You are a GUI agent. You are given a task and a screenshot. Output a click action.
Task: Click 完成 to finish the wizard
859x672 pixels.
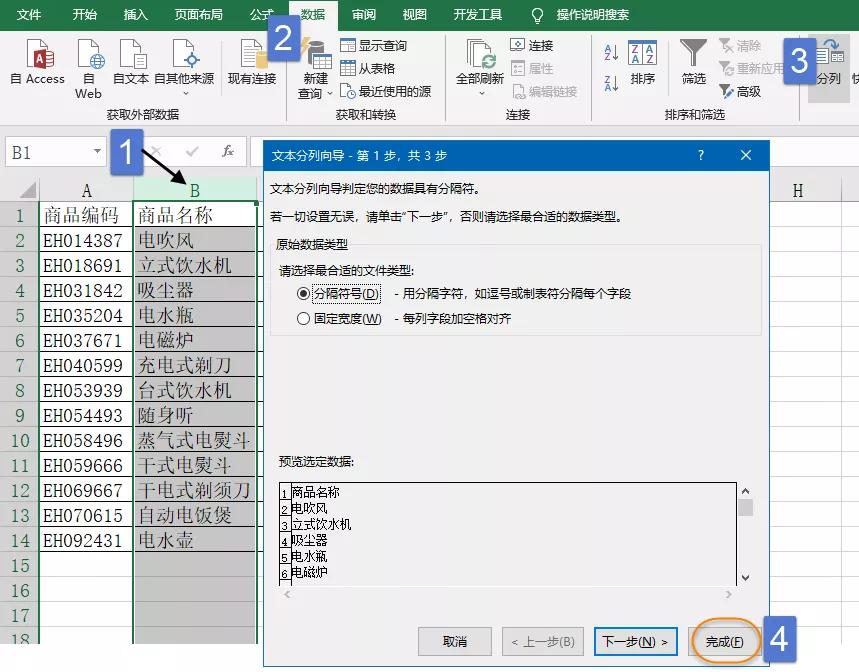pyautogui.click(x=725, y=642)
